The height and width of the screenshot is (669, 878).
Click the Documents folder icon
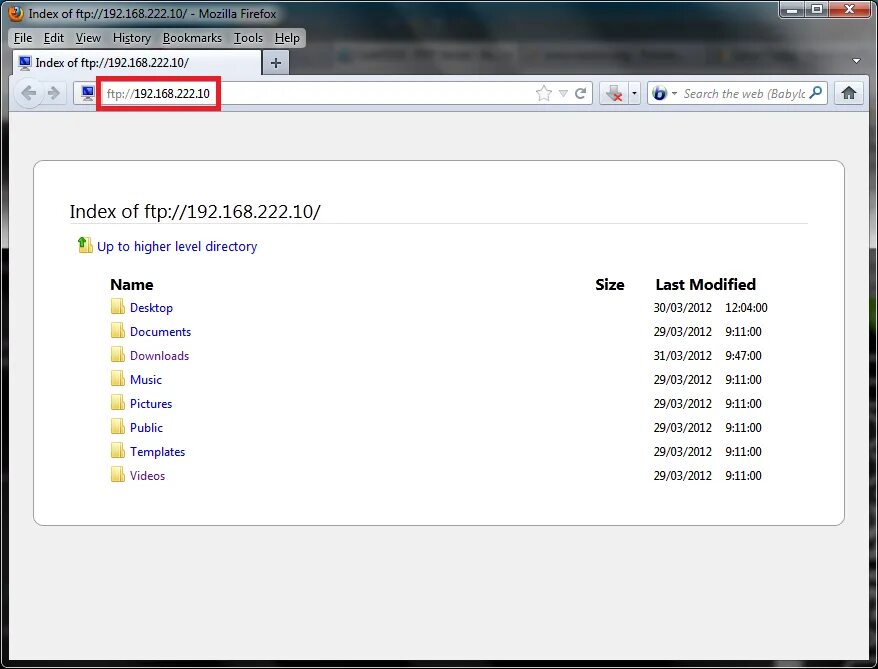point(118,331)
